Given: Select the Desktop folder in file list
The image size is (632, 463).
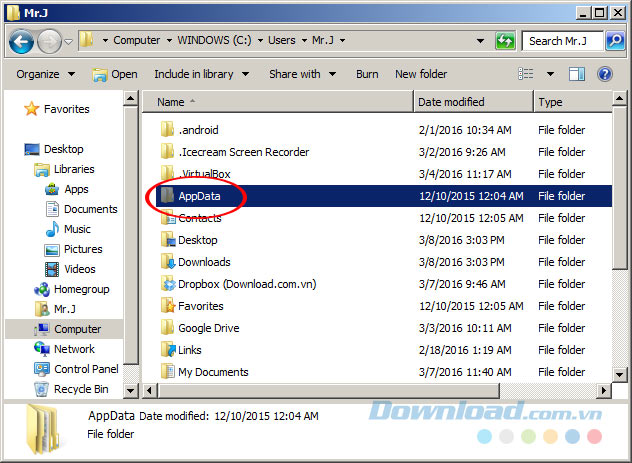Looking at the screenshot, I should click(x=189, y=240).
